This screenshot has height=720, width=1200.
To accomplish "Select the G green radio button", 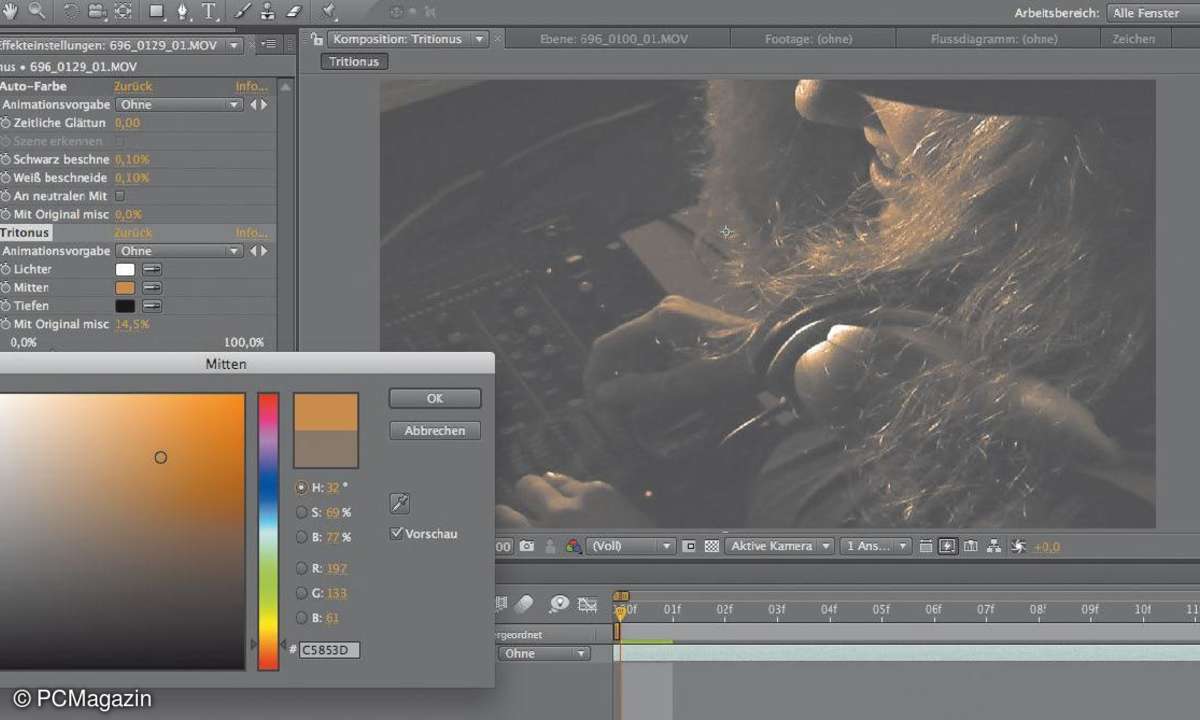I will 302,593.
